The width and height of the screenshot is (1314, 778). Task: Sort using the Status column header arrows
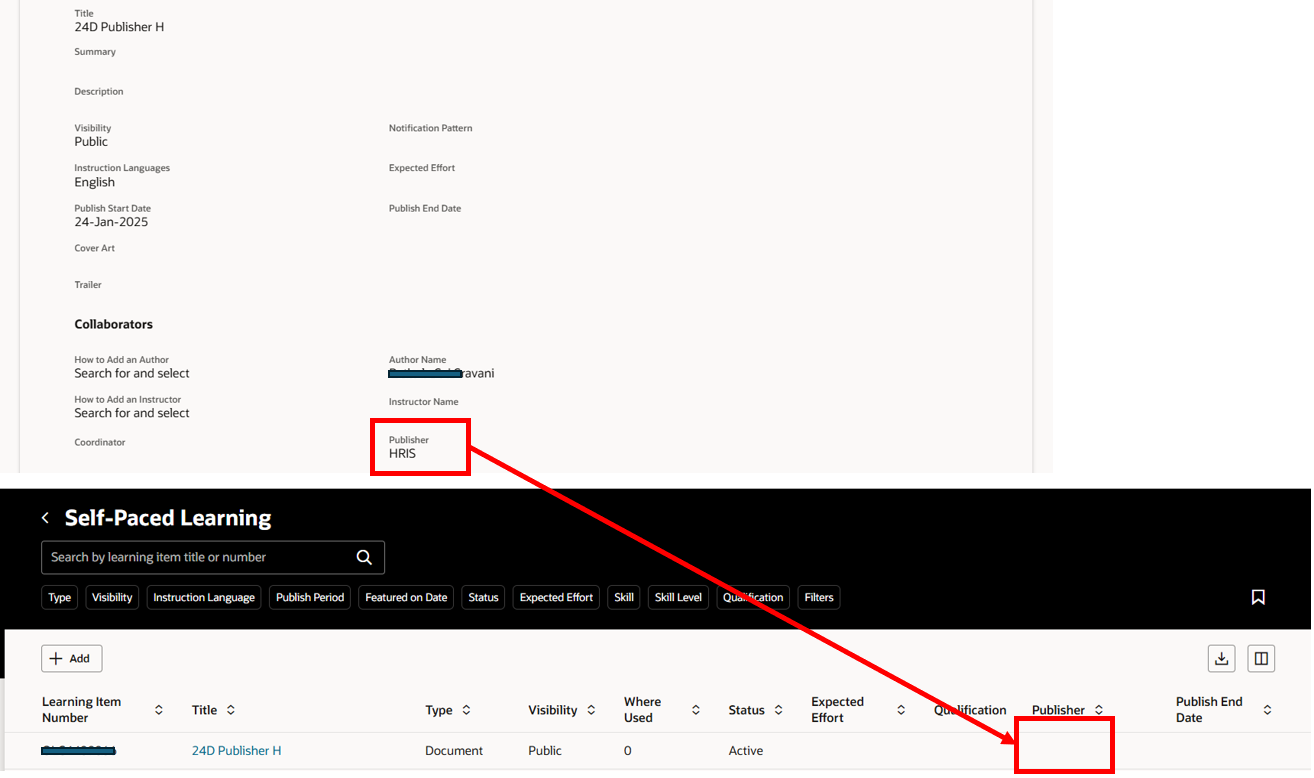[x=778, y=710]
